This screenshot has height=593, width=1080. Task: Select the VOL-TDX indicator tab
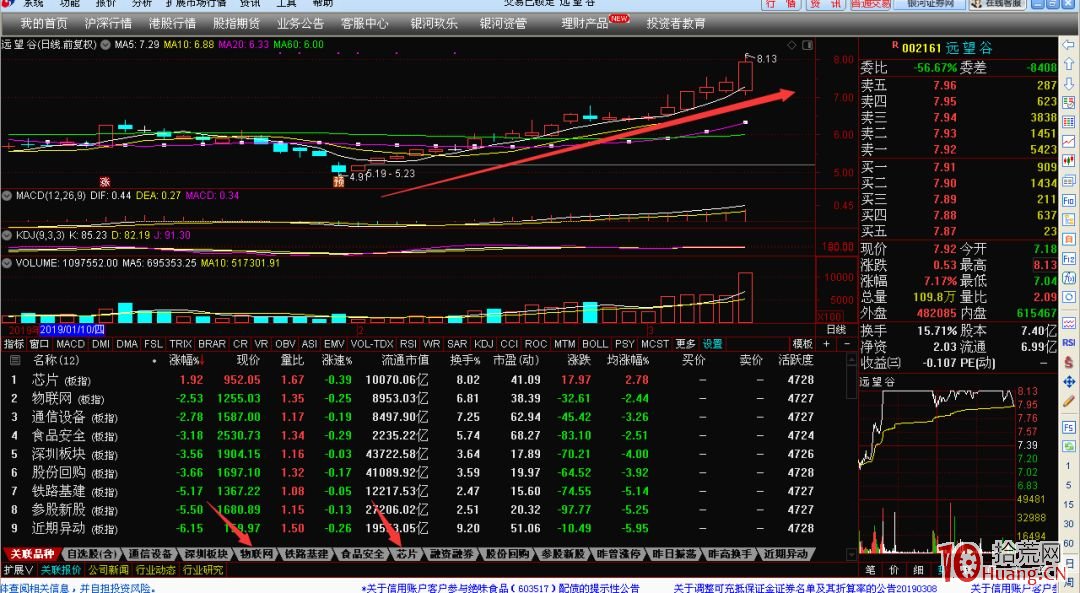click(x=372, y=344)
